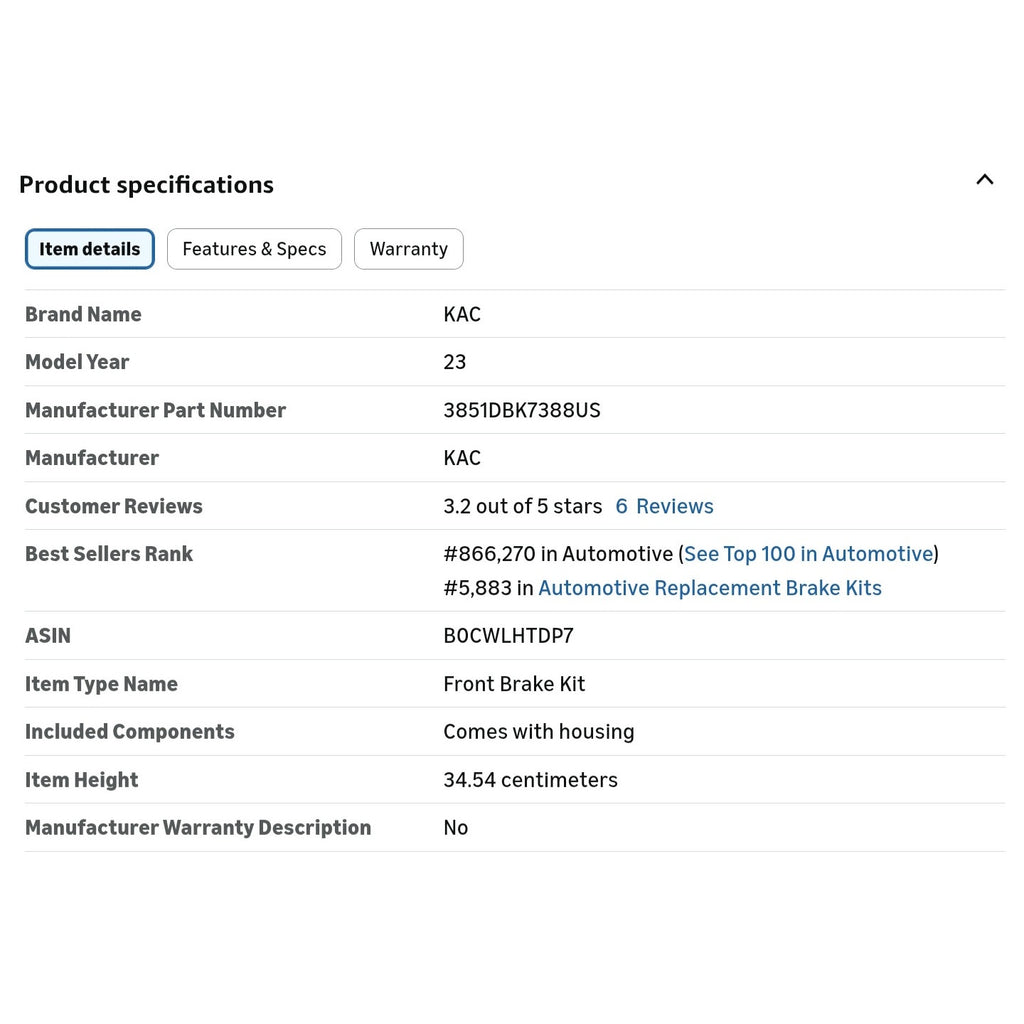Click the Front Brake Kit value
The height and width of the screenshot is (1024, 1024).
coord(514,684)
